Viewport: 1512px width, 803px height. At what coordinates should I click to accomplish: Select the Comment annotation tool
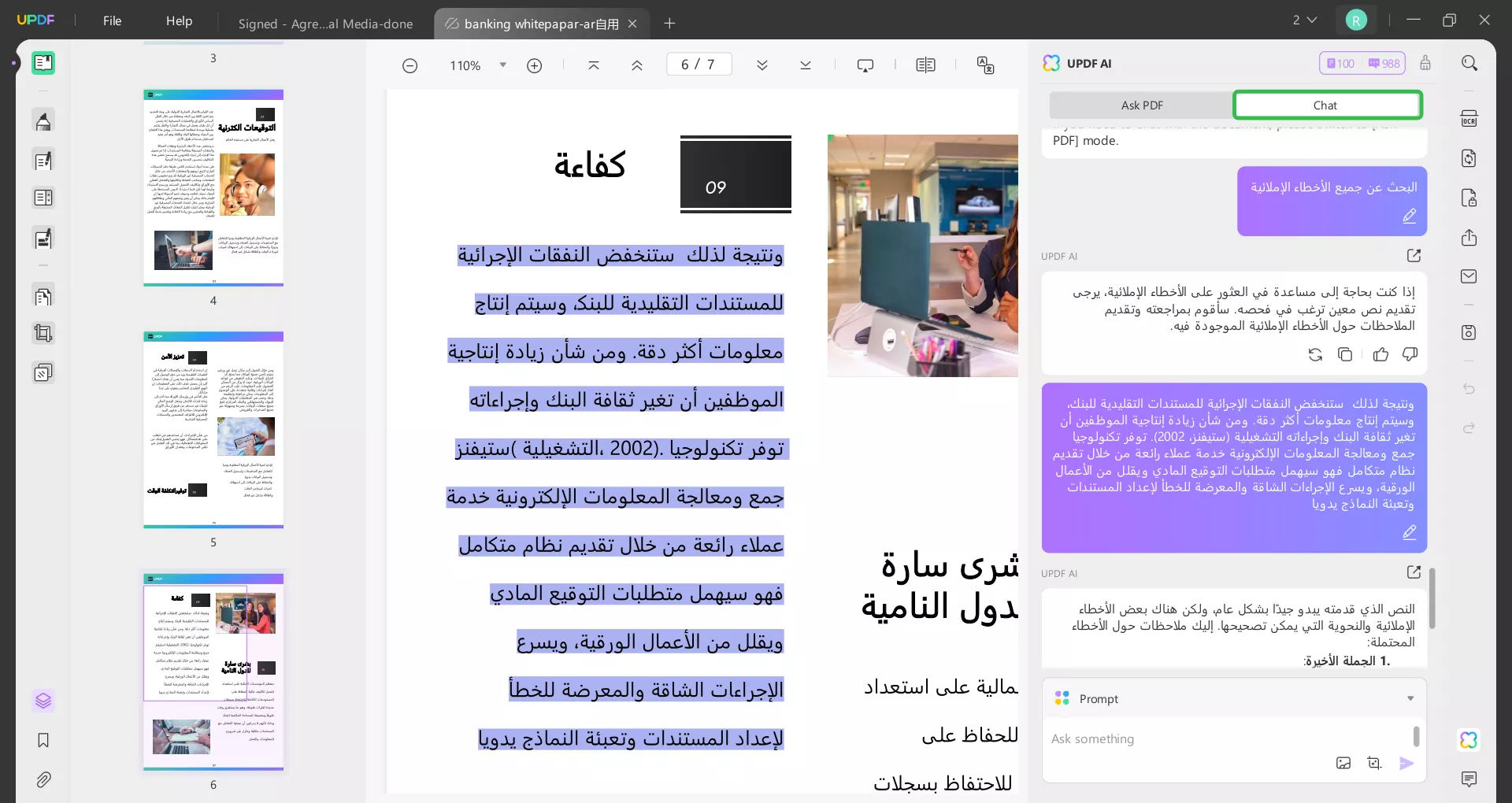click(x=43, y=120)
